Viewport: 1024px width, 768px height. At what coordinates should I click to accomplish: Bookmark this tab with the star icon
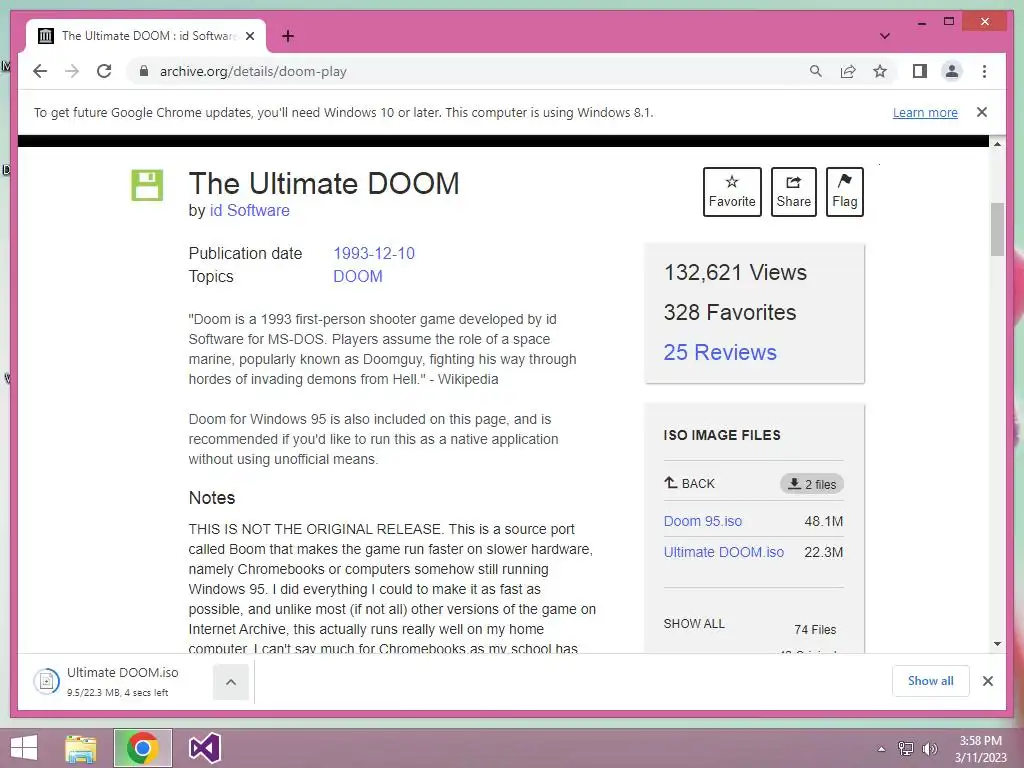click(x=880, y=71)
